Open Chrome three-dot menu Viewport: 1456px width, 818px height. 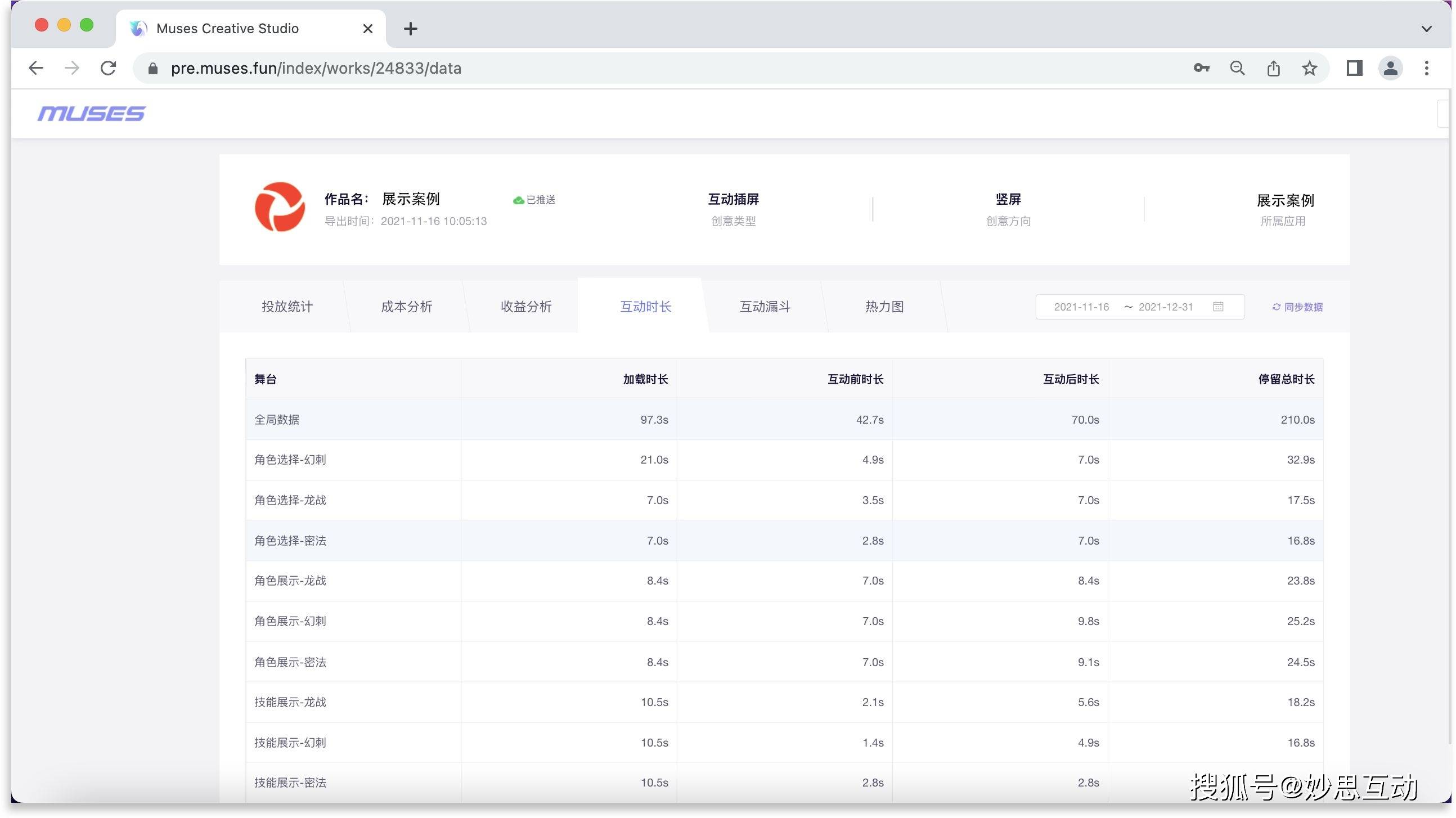pyautogui.click(x=1427, y=69)
